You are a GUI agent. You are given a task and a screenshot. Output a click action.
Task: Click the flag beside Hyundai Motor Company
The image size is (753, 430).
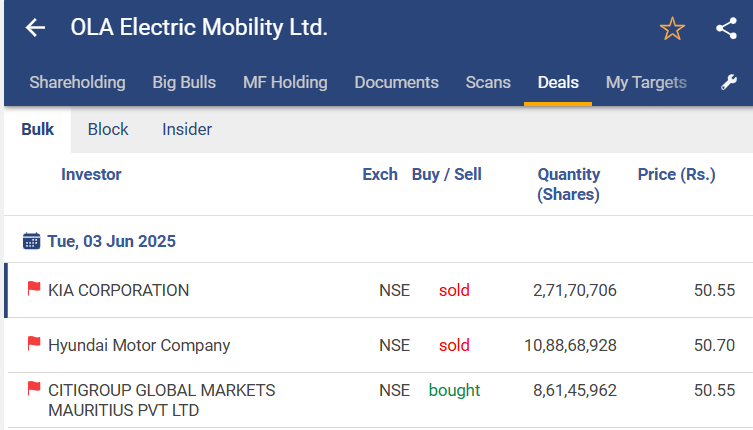(x=34, y=345)
